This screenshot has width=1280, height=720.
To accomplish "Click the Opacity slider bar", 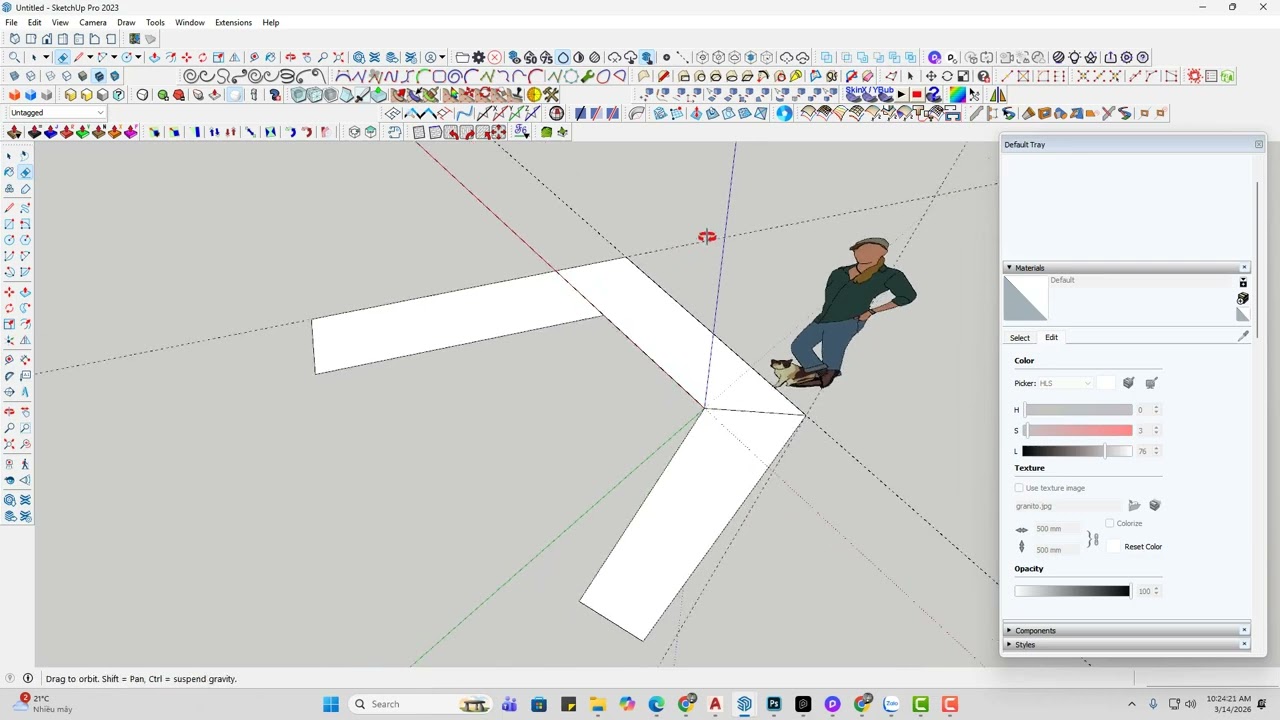I will 1072,591.
